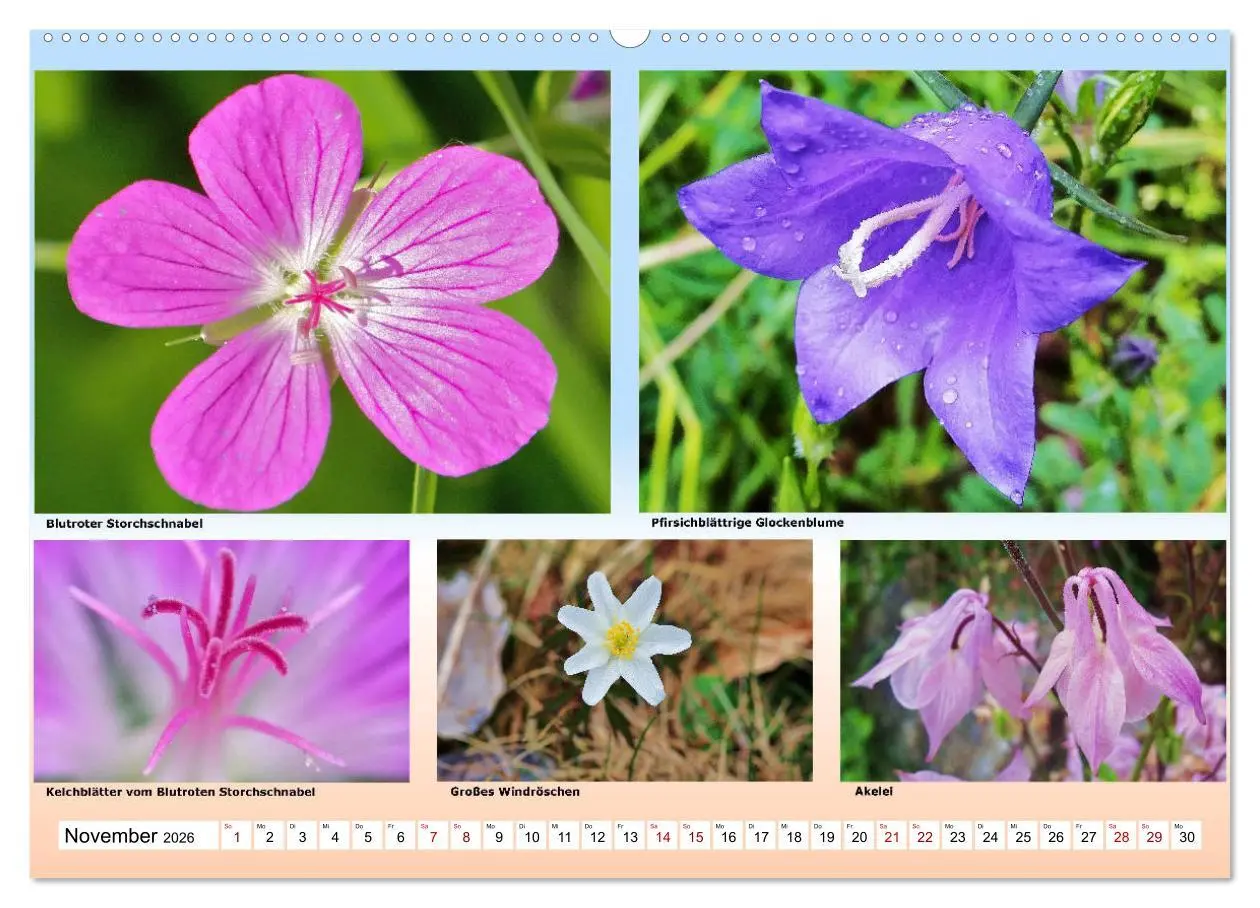Click day 26 in the calendar strip
The image size is (1260, 908).
(1056, 836)
